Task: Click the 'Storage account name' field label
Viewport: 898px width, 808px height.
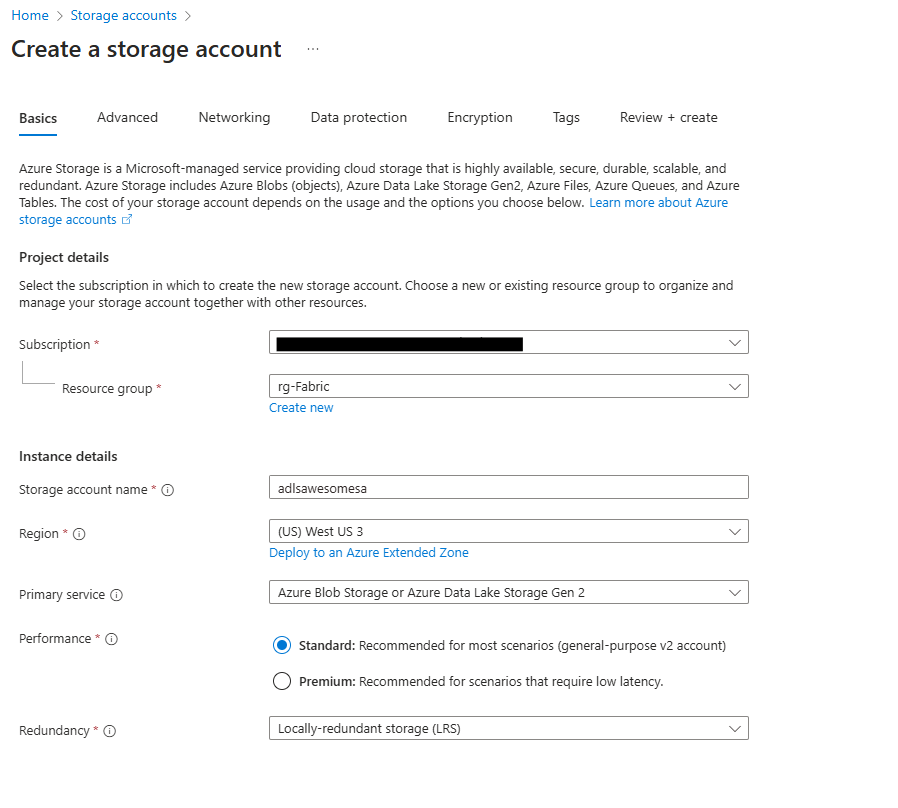Action: click(x=83, y=490)
